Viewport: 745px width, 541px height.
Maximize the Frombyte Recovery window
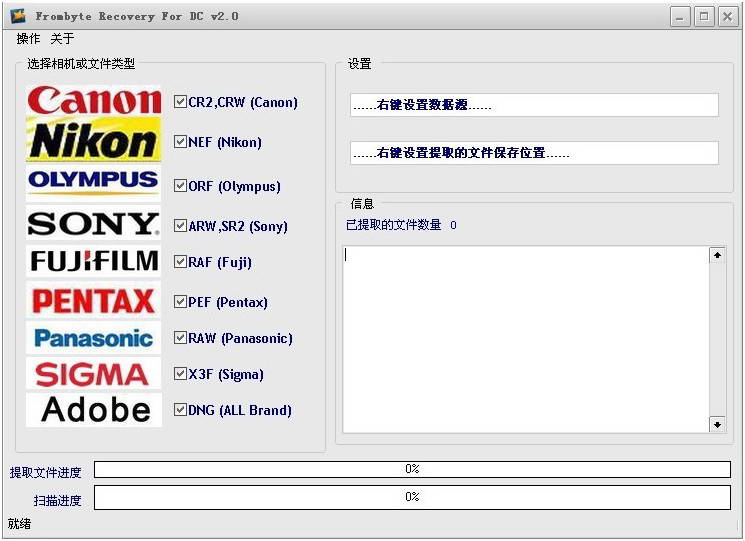[x=704, y=17]
